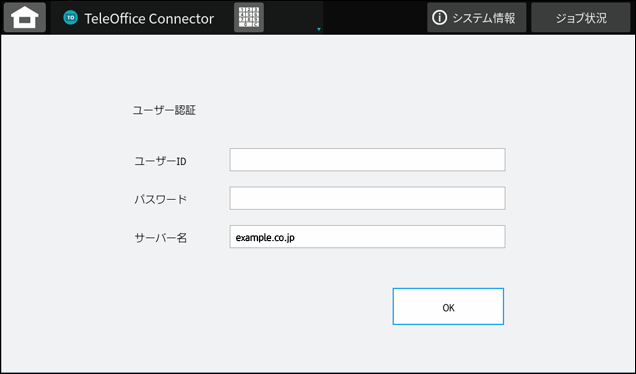Click the example.co.jp text

[265, 238]
